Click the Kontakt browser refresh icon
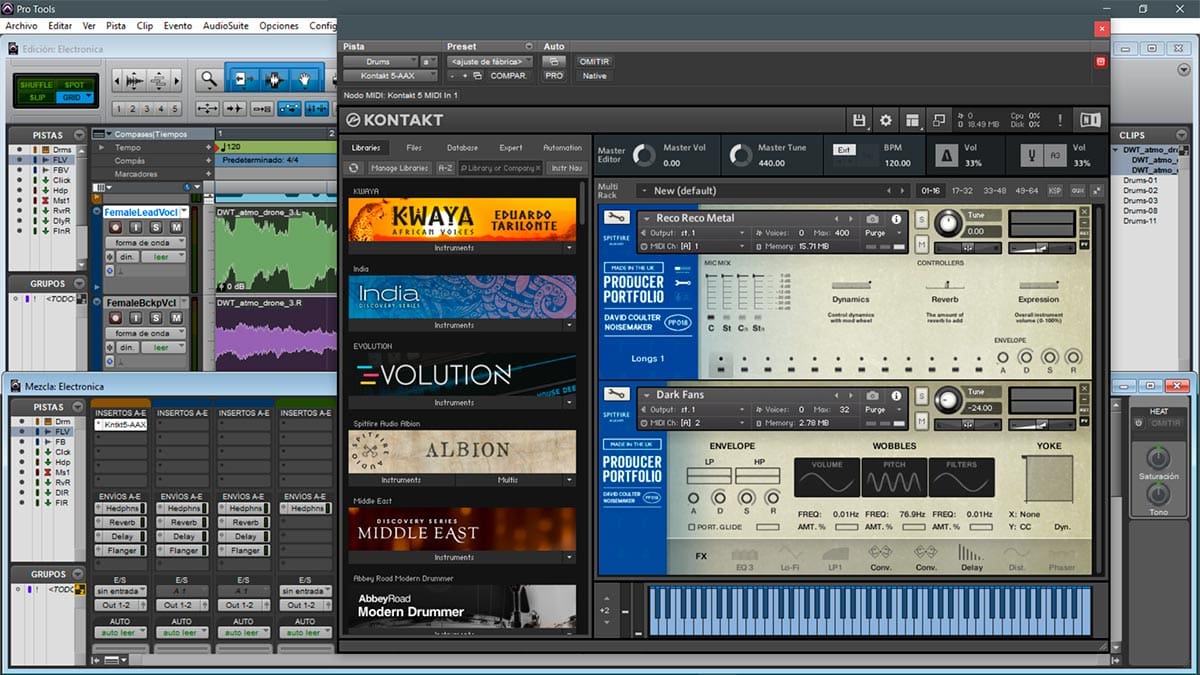This screenshot has height=675, width=1200. (354, 168)
